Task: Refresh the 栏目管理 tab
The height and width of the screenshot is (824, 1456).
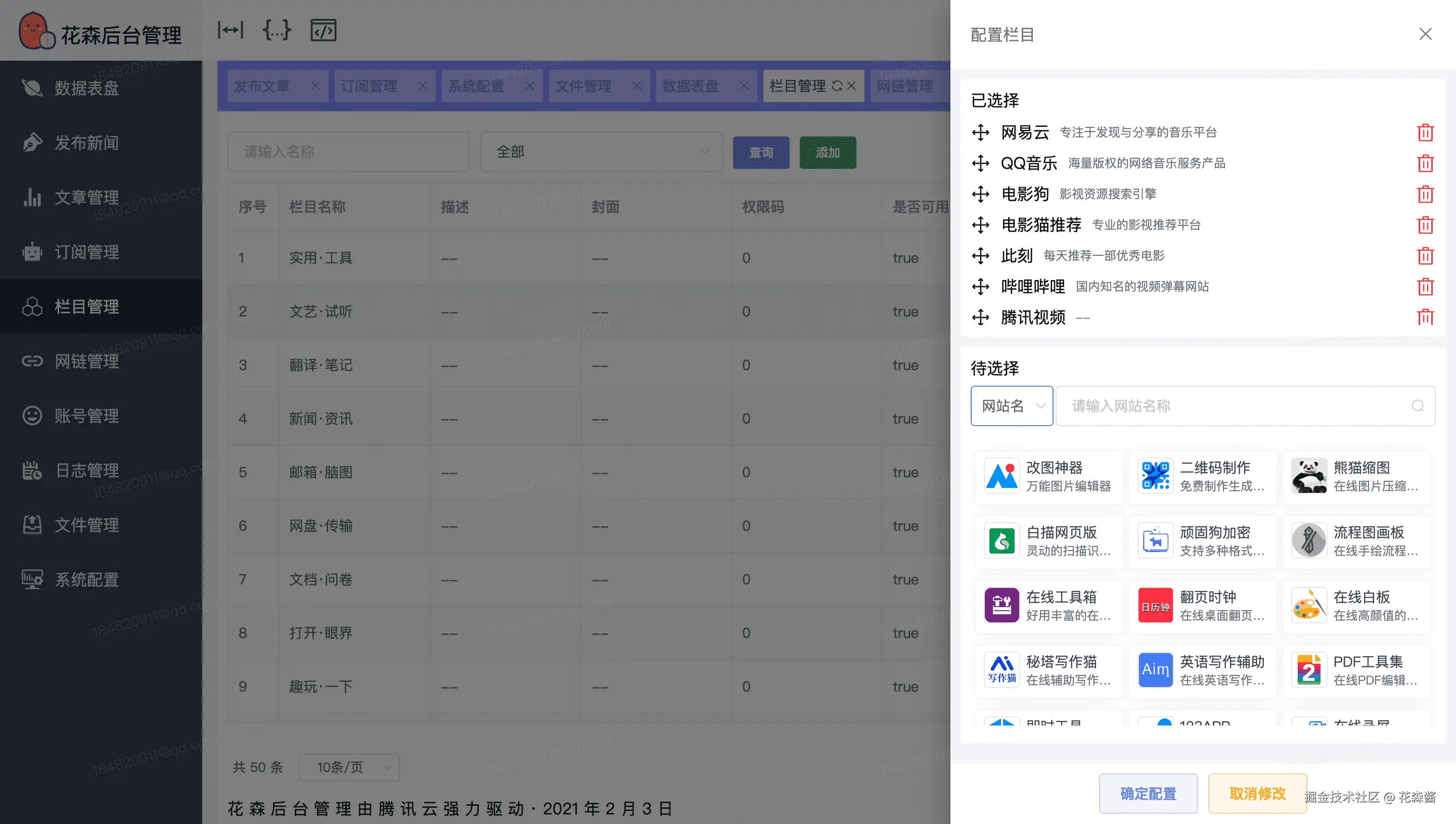Action: tap(837, 86)
